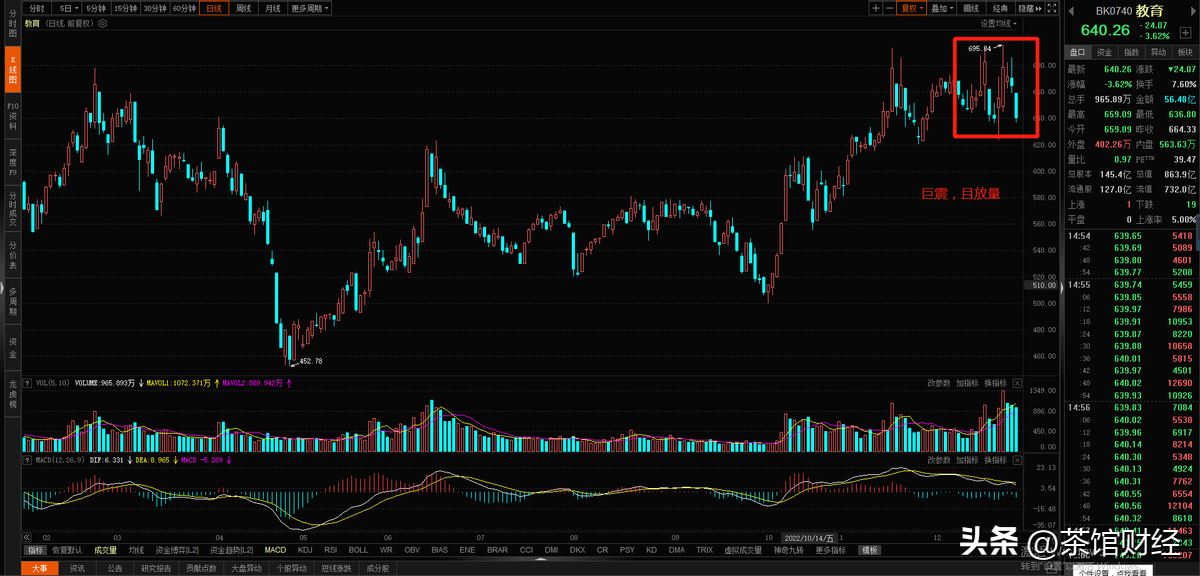Click the 经典 layout button
The height and width of the screenshot is (576, 1200).
click(x=1000, y=8)
